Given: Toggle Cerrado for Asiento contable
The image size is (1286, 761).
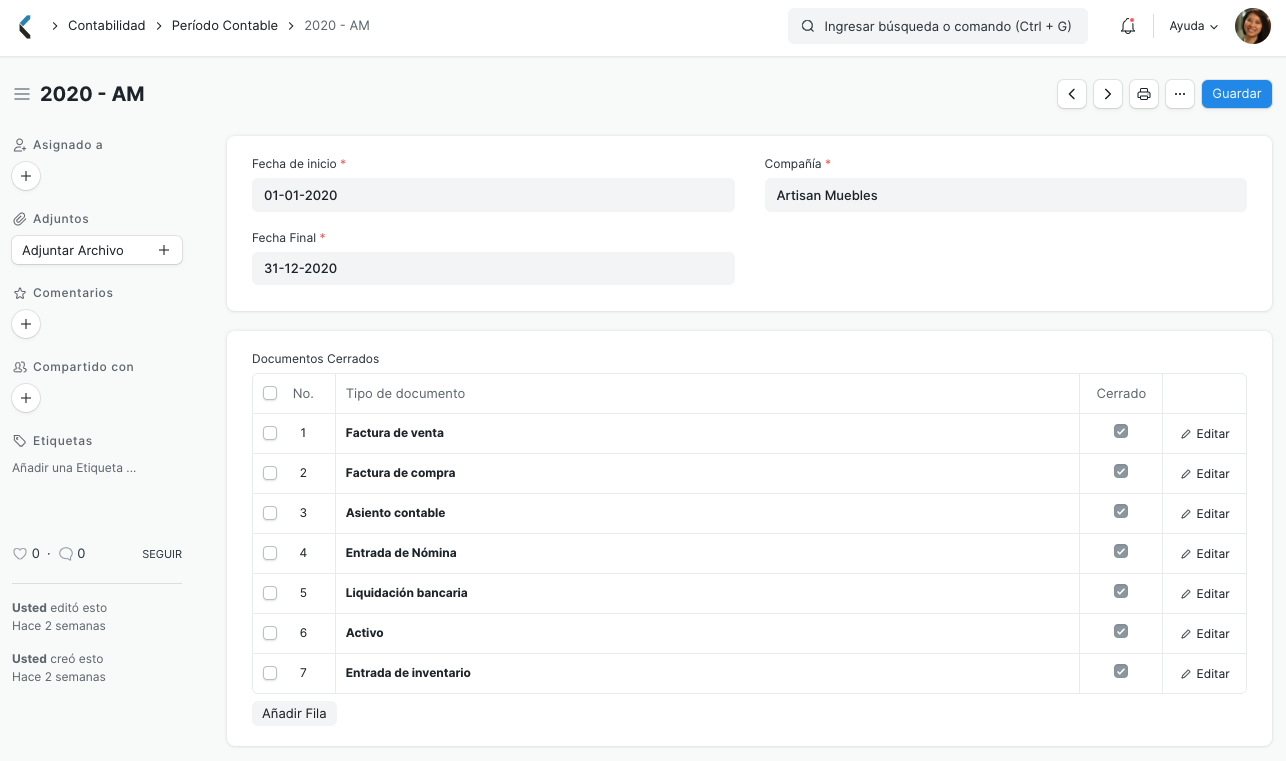Looking at the screenshot, I should click(x=1121, y=511).
